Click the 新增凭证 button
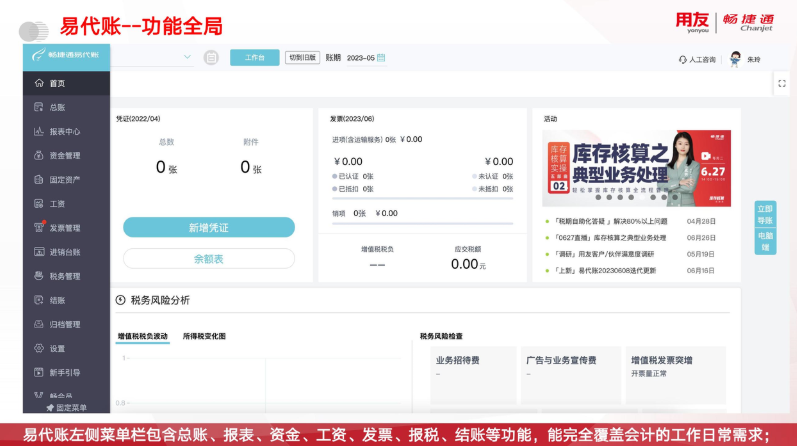This screenshot has height=446, width=797. [209, 227]
